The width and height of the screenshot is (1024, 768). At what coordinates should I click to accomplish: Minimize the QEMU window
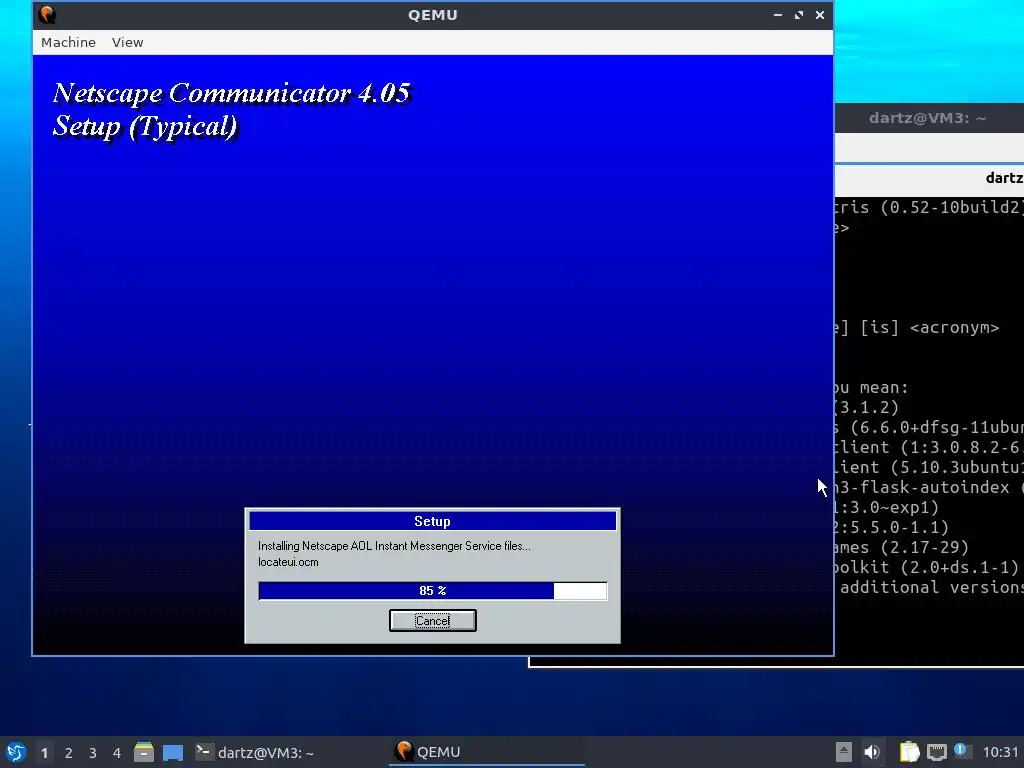pos(777,14)
